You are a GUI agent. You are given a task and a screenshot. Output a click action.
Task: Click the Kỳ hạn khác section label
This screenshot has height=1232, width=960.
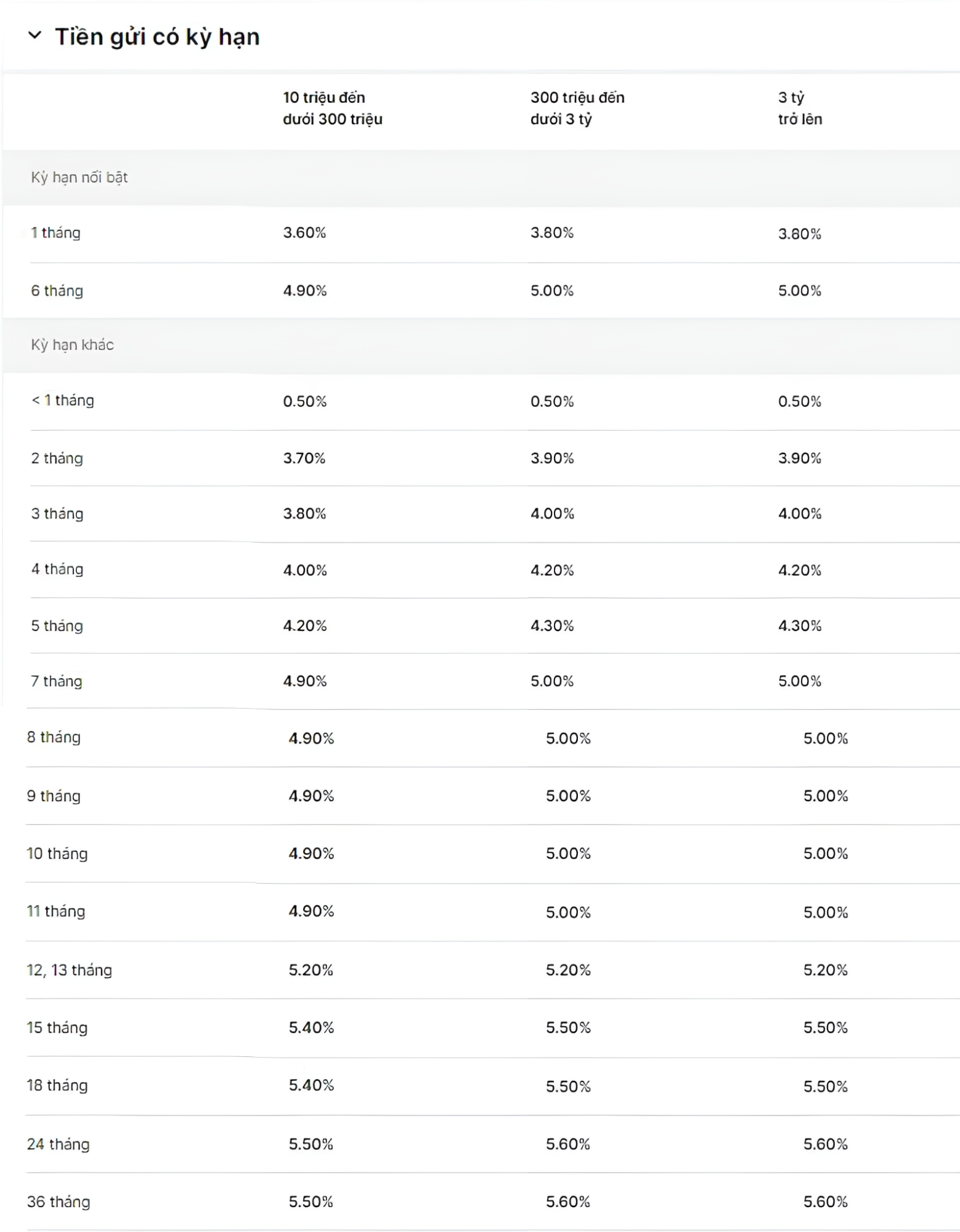73,345
